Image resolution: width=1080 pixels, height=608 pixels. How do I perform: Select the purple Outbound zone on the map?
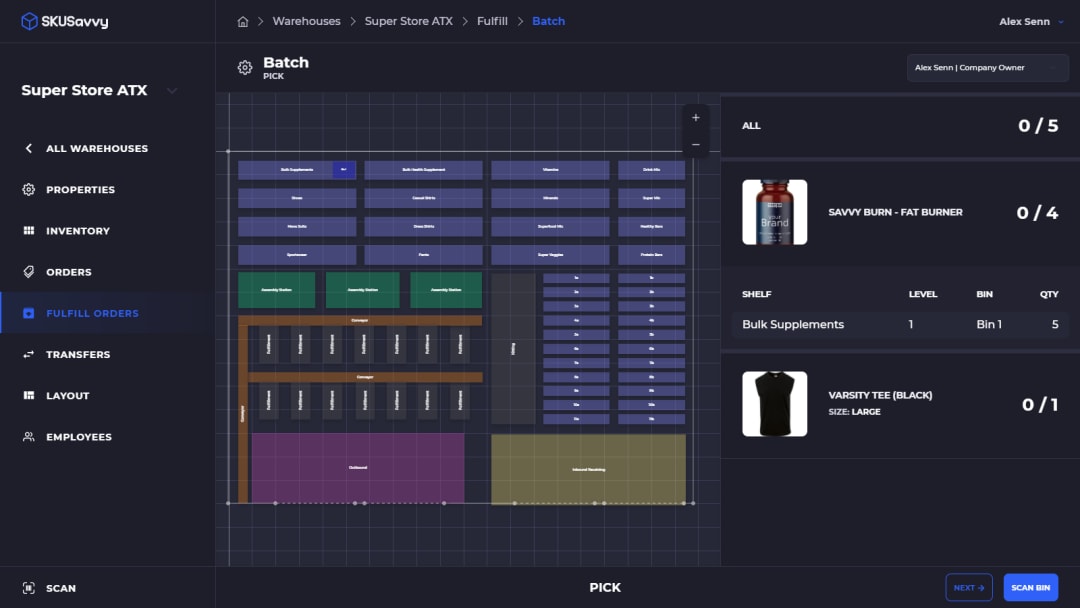[x=357, y=468]
